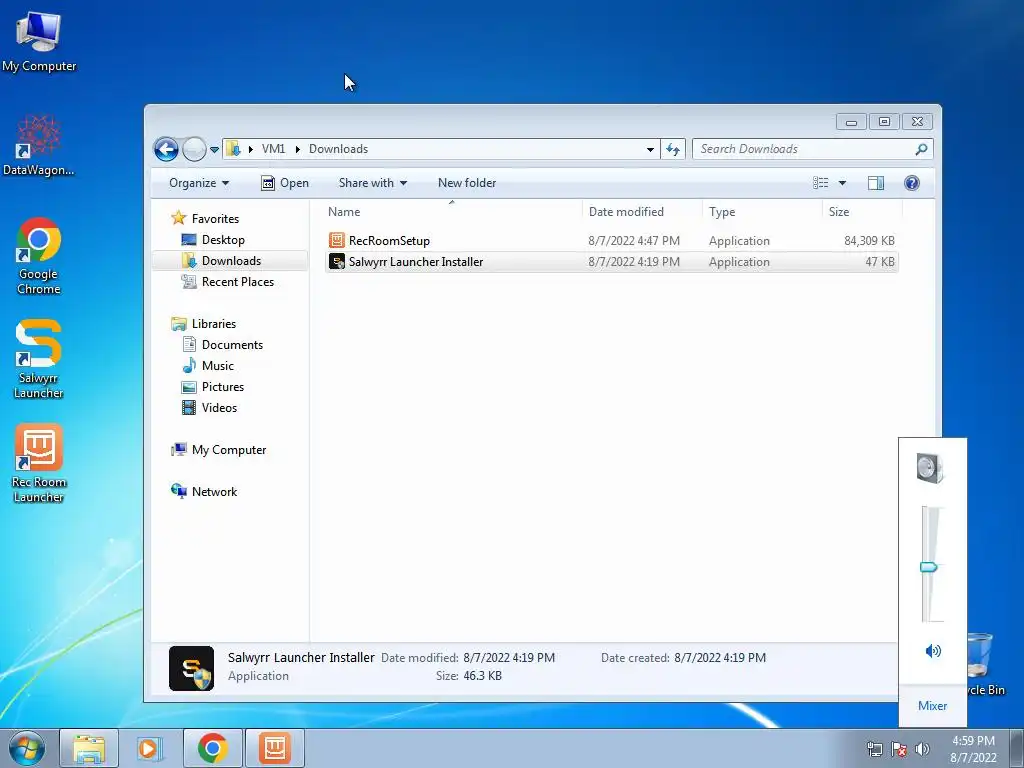Sort by Size column
This screenshot has height=768, width=1024.
(x=862, y=212)
